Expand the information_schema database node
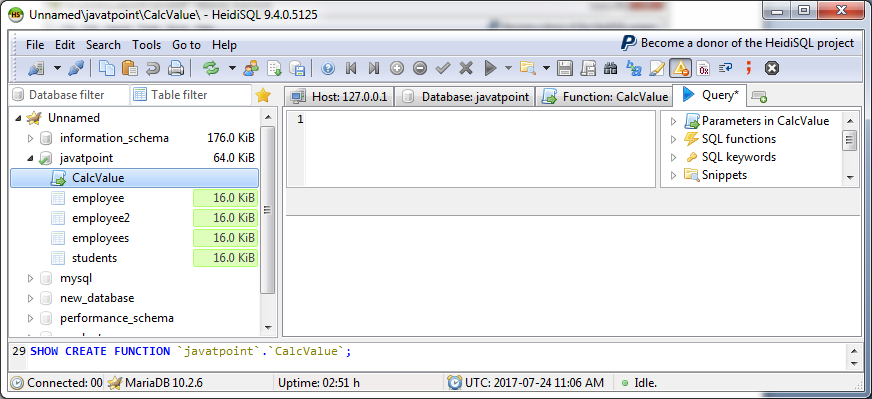Viewport: 872px width, 399px height. (31, 138)
